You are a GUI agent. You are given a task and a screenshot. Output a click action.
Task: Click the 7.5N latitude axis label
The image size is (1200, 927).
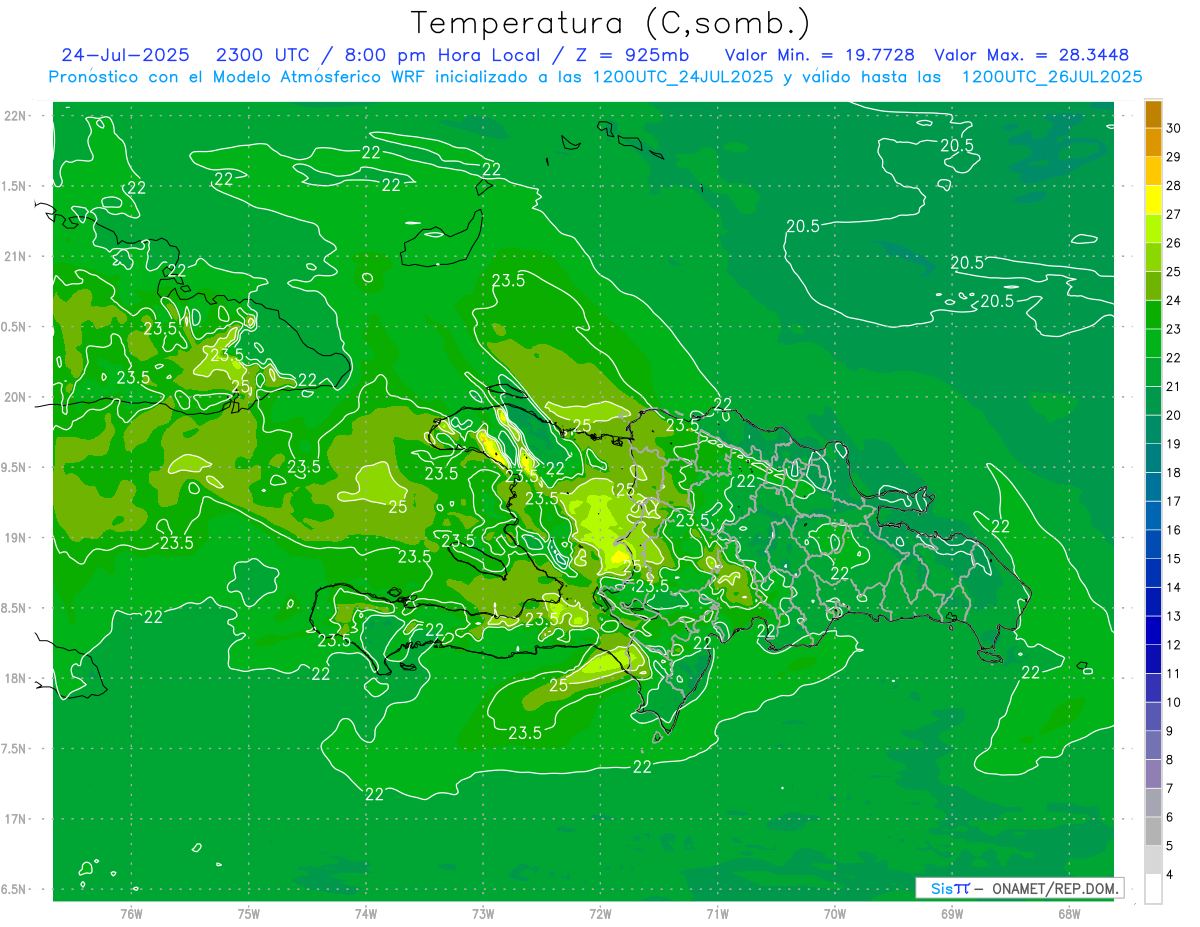pos(15,749)
